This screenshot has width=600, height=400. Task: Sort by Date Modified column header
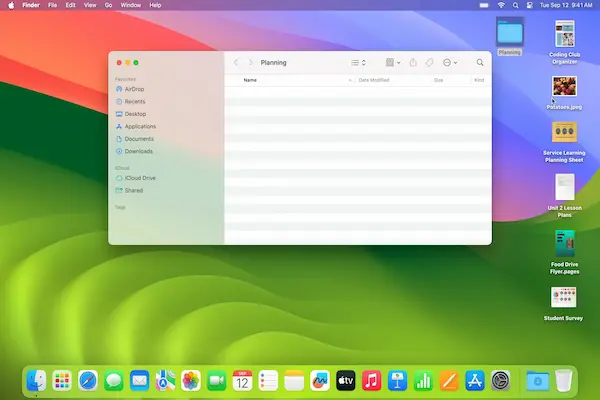point(374,80)
